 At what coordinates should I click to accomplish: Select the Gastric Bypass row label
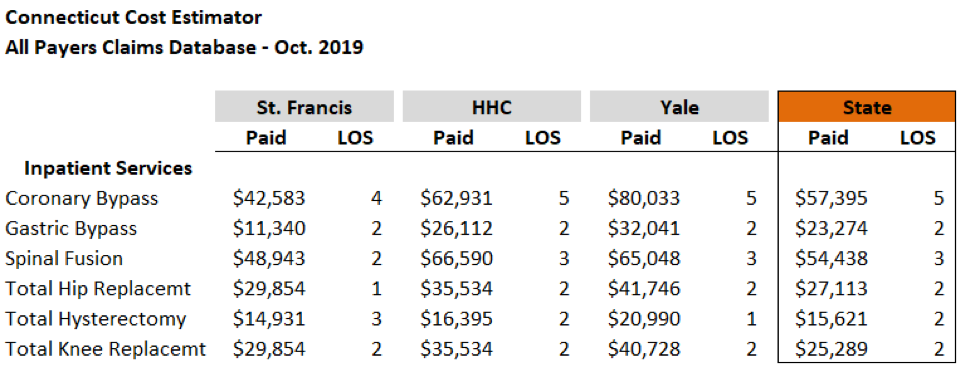(71, 228)
